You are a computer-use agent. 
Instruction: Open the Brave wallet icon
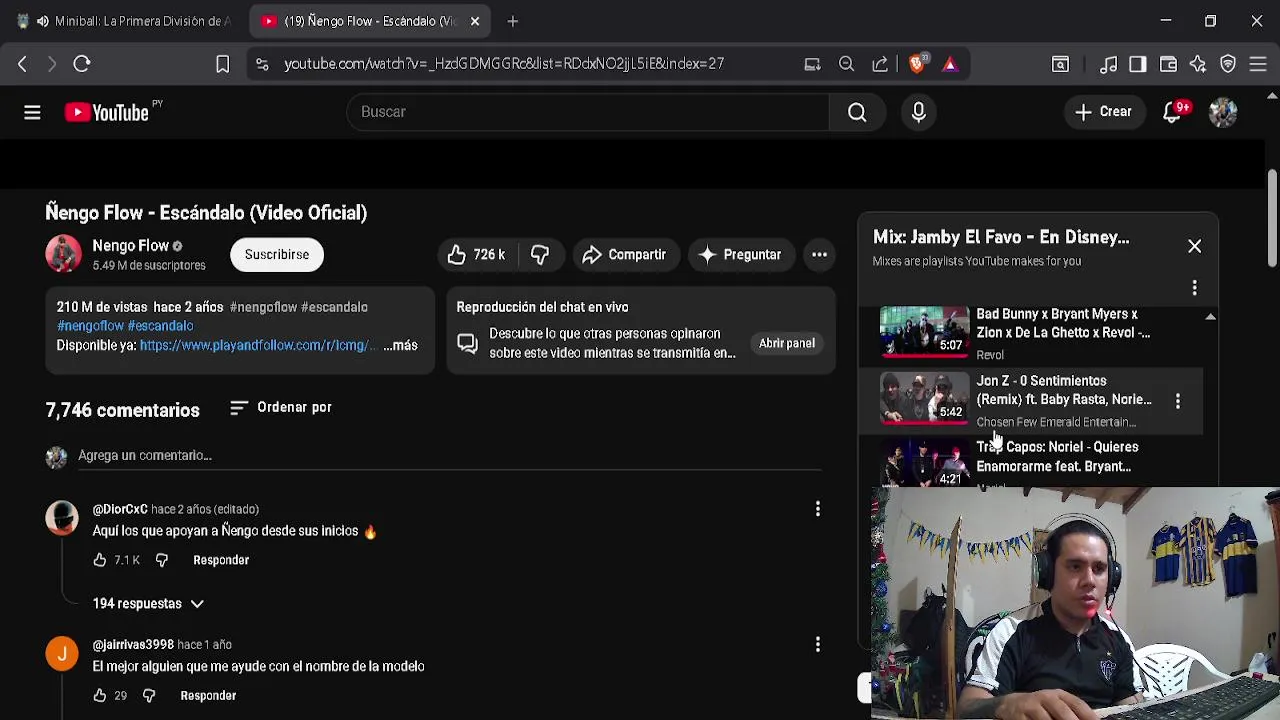click(x=1168, y=64)
